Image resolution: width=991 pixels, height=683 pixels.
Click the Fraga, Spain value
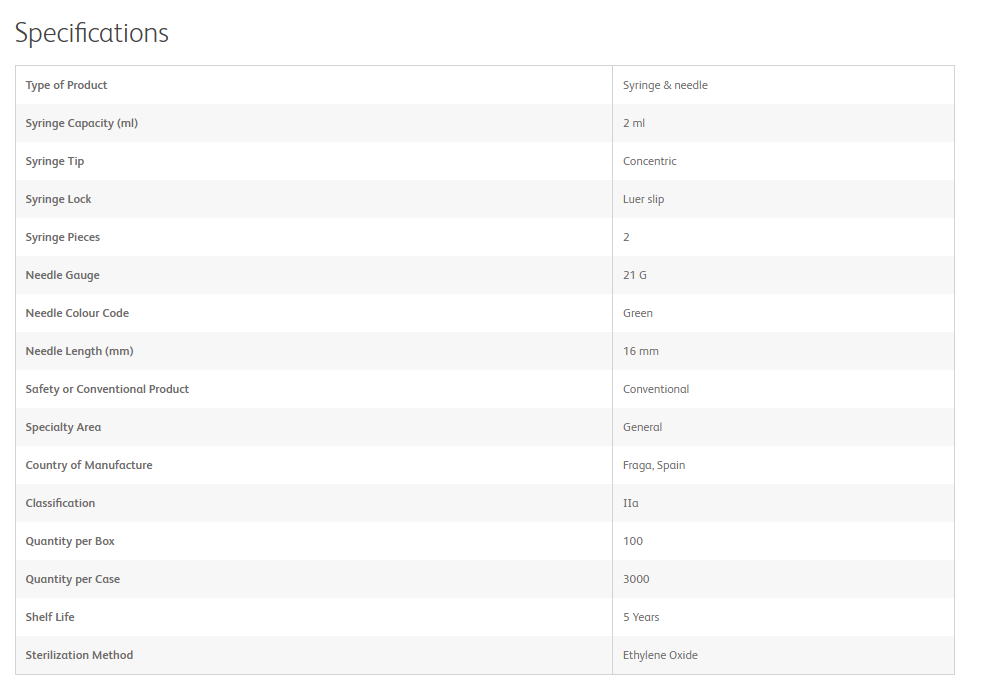click(x=654, y=465)
